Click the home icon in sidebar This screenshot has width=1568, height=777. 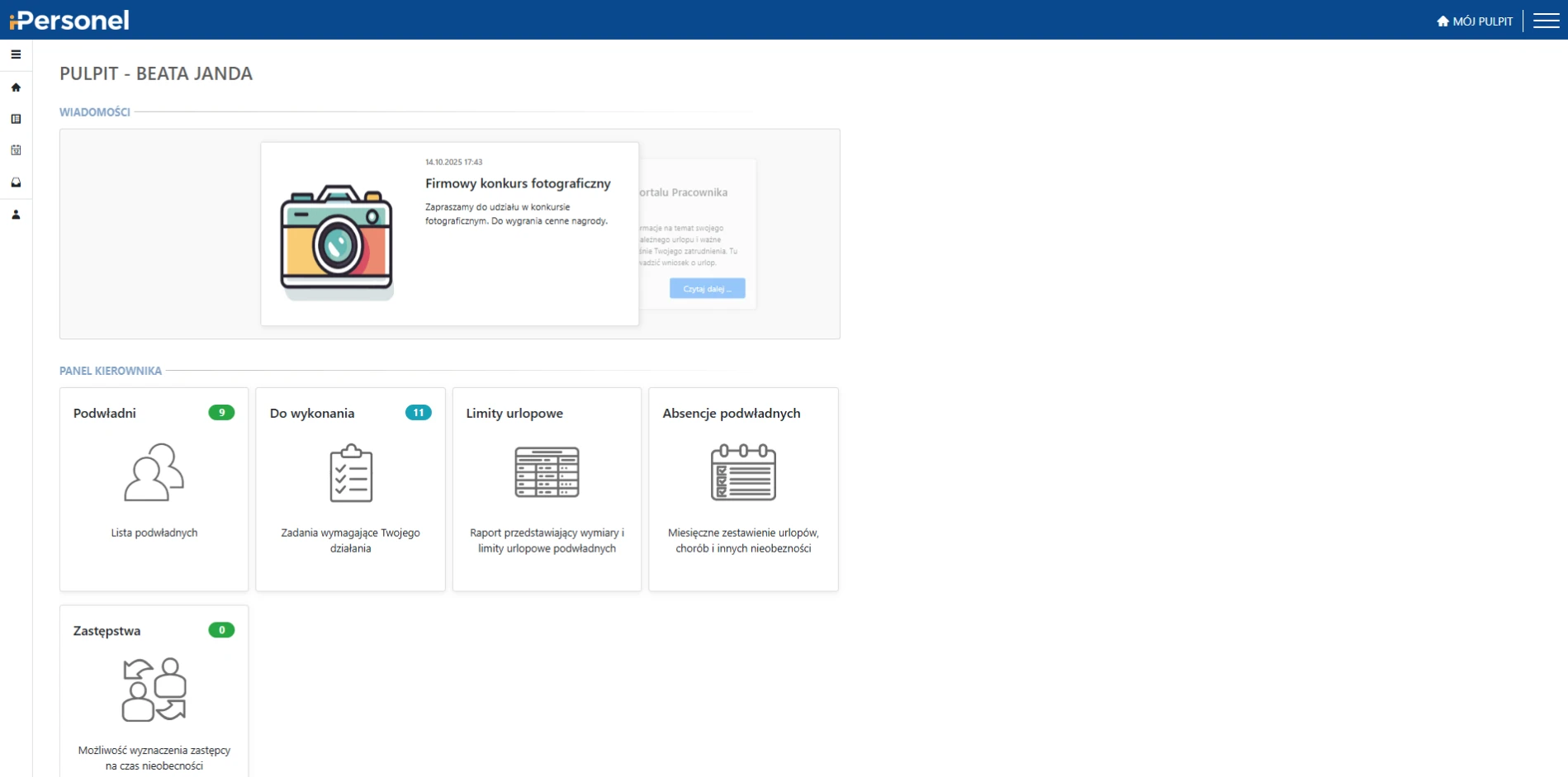[x=16, y=88]
